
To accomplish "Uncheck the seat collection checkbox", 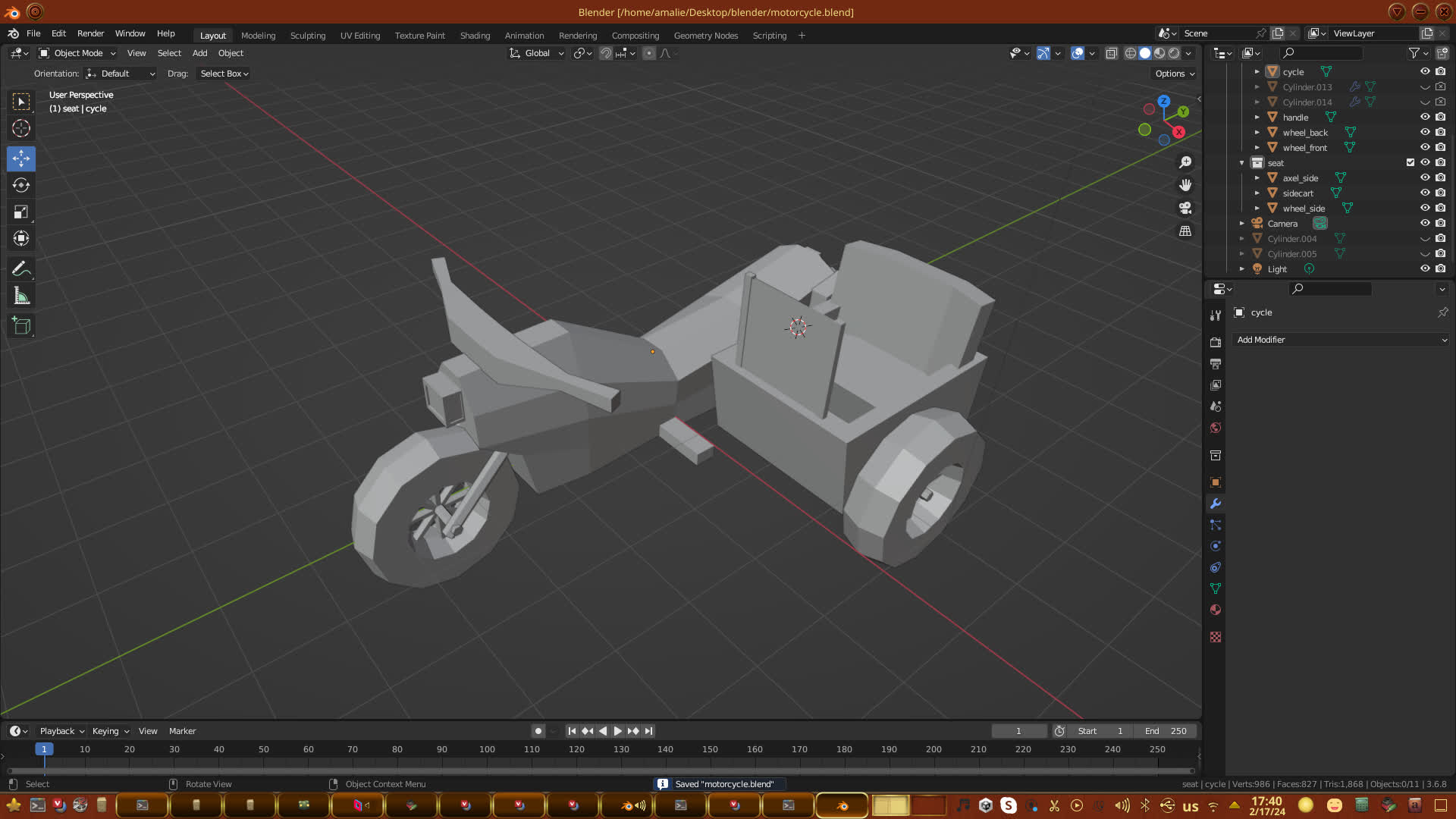I will [1410, 163].
